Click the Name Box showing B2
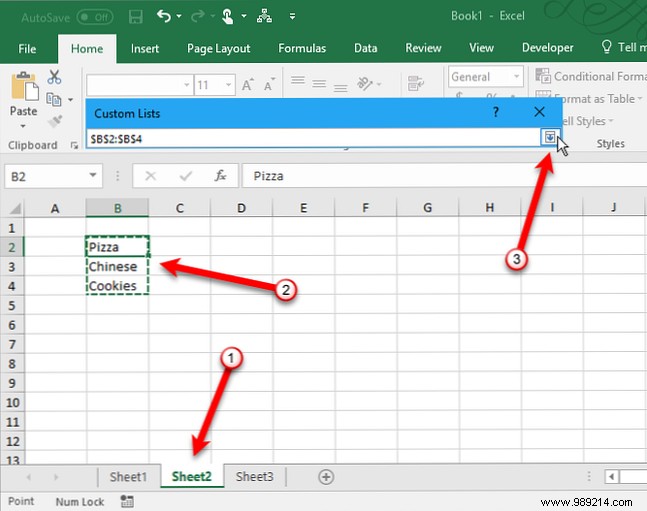 (46, 176)
